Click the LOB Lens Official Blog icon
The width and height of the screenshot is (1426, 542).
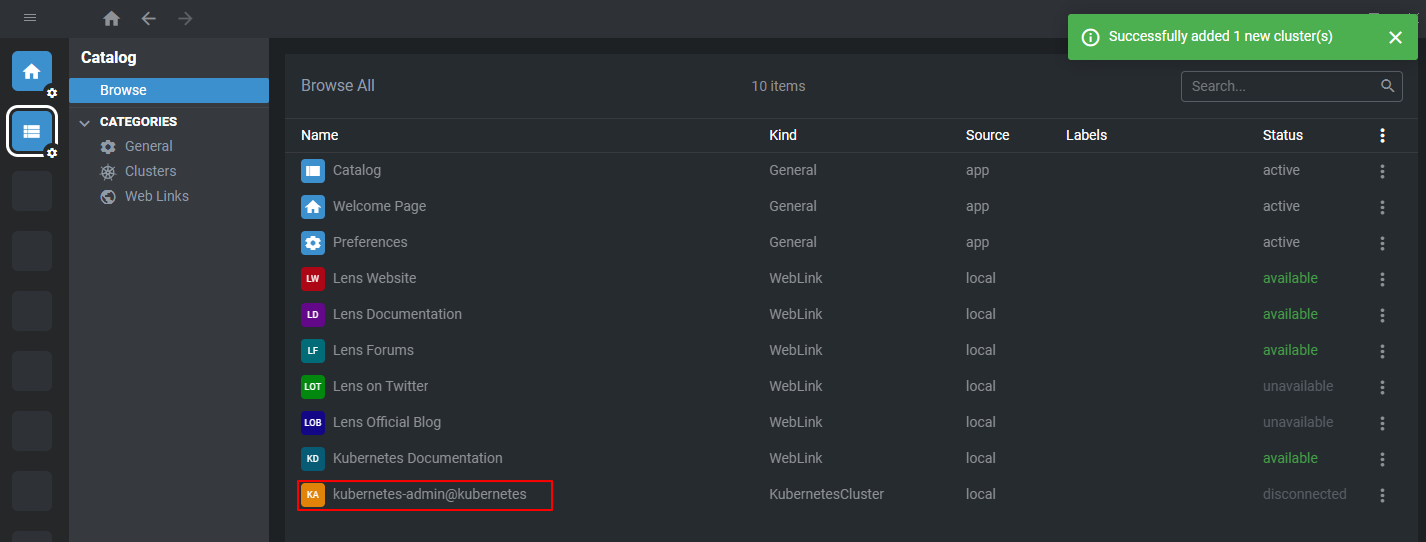(x=313, y=423)
